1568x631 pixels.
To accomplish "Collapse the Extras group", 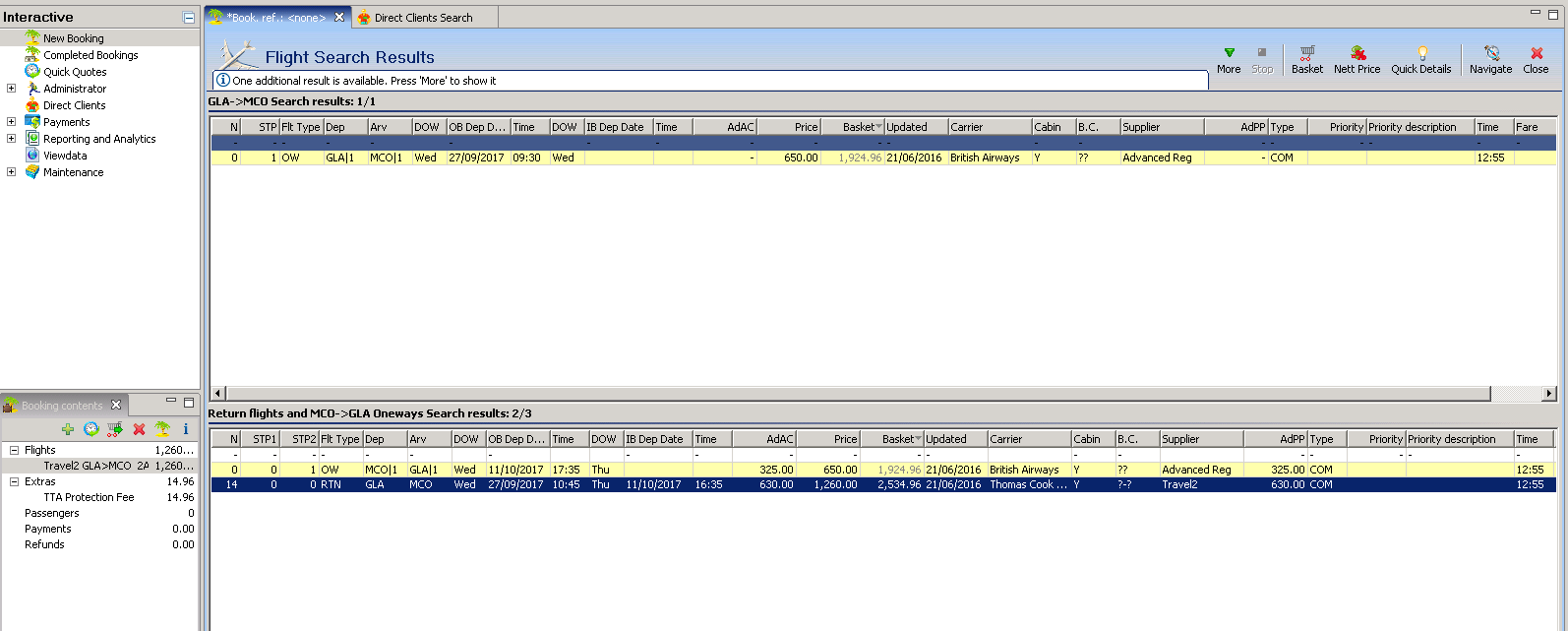I will click(x=15, y=481).
